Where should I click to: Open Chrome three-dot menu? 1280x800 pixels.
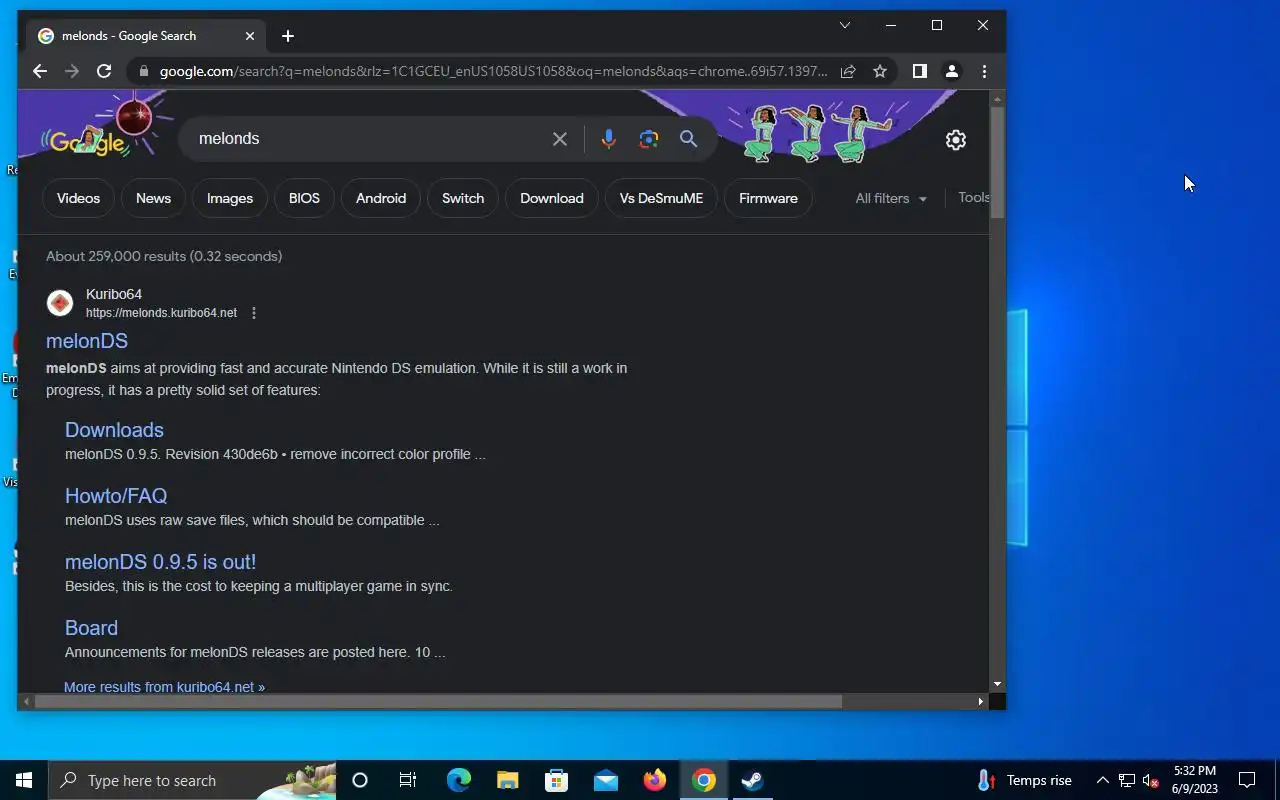pyautogui.click(x=984, y=71)
